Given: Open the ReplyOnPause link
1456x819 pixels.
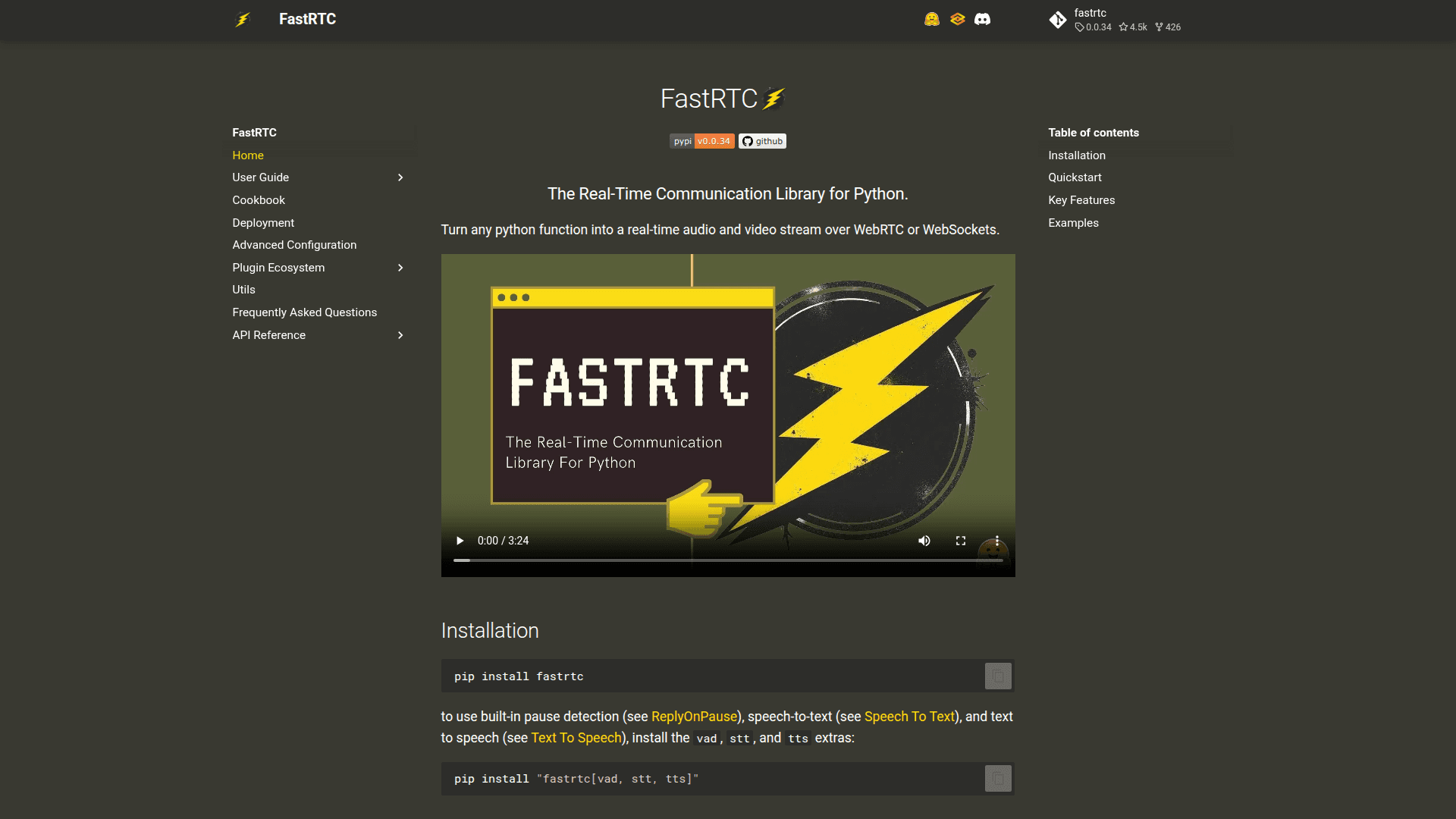Looking at the screenshot, I should [x=695, y=716].
